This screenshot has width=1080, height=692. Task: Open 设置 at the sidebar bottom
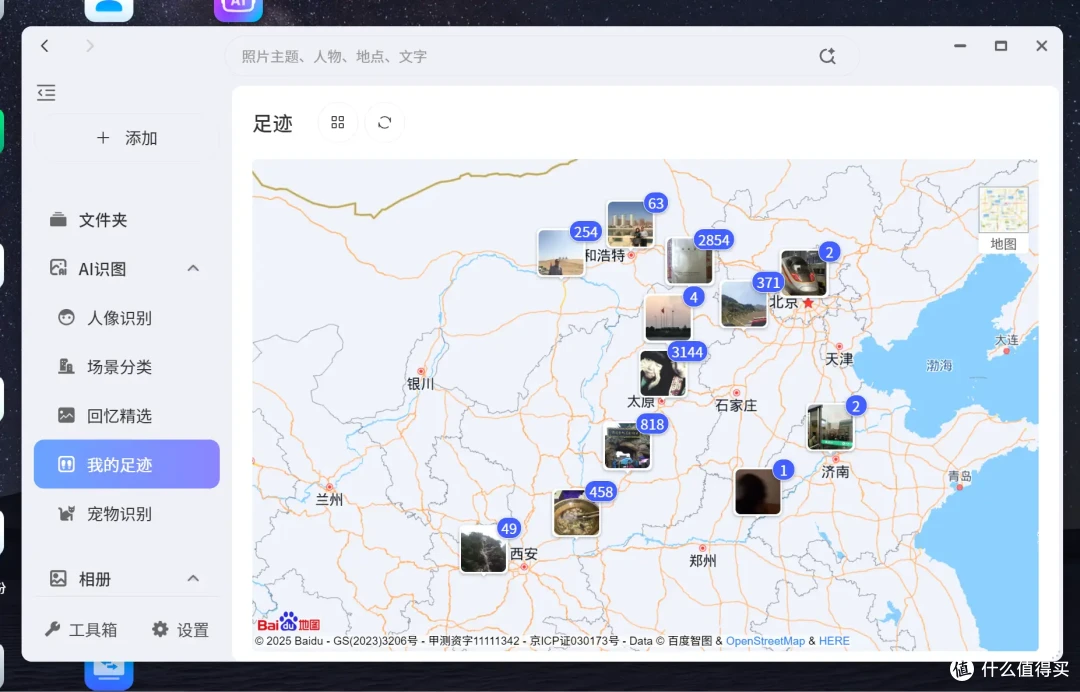click(180, 629)
